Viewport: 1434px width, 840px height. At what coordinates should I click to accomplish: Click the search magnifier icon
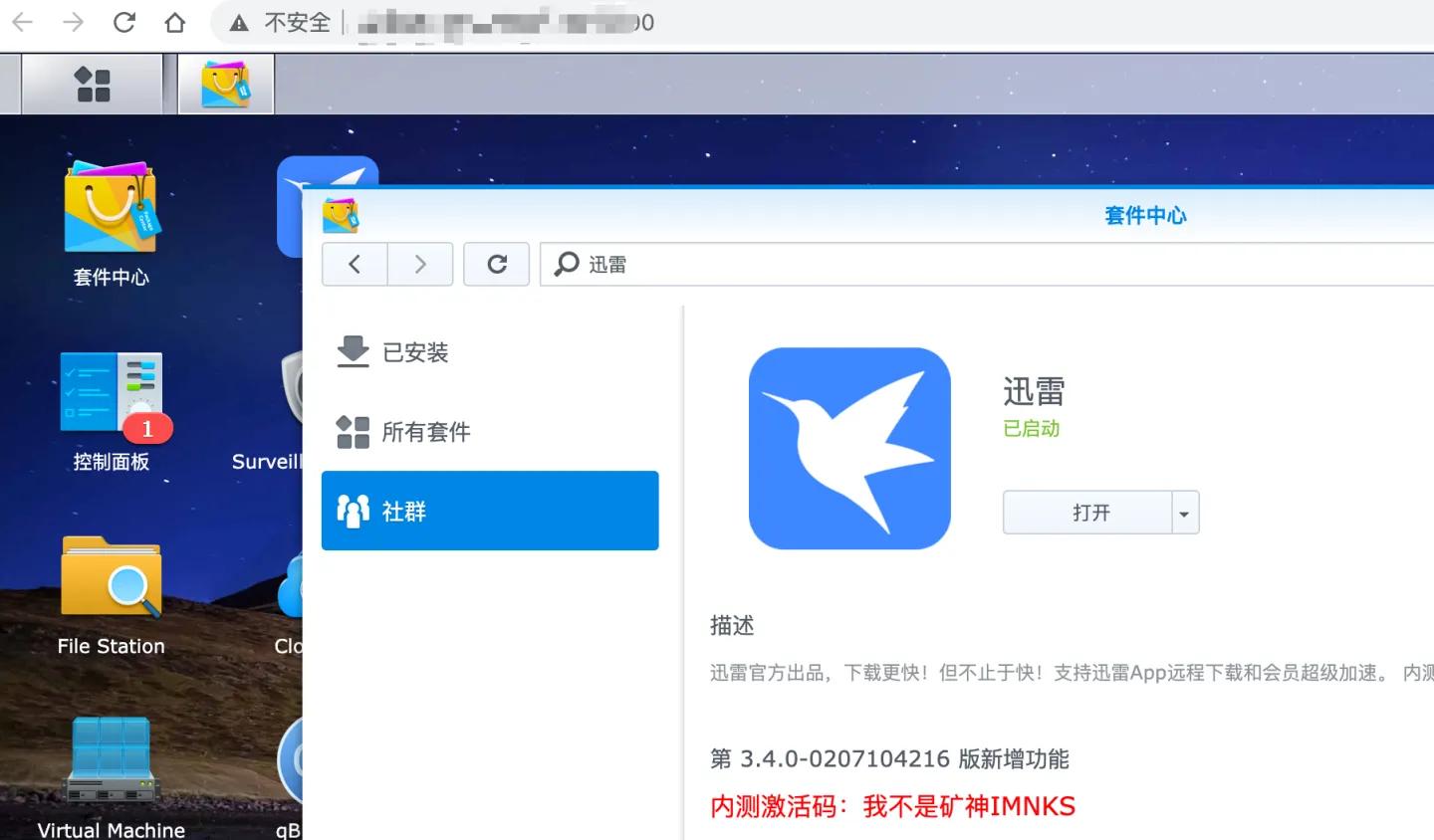(567, 264)
